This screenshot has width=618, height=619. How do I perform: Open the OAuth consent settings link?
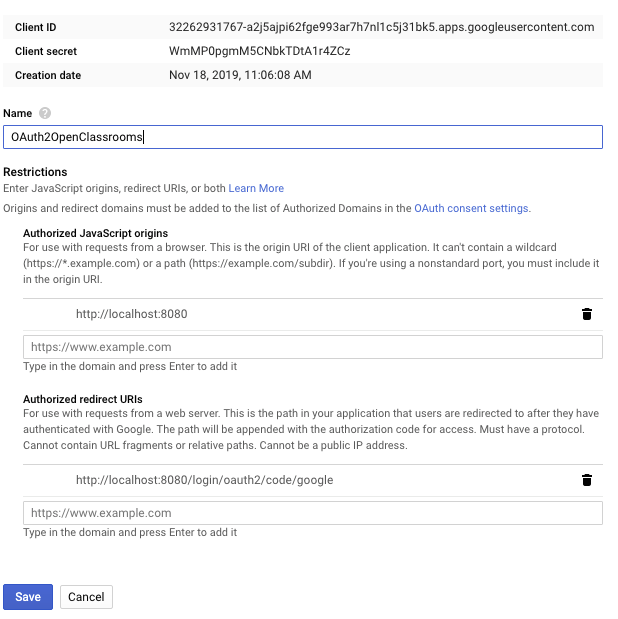pyautogui.click(x=472, y=208)
